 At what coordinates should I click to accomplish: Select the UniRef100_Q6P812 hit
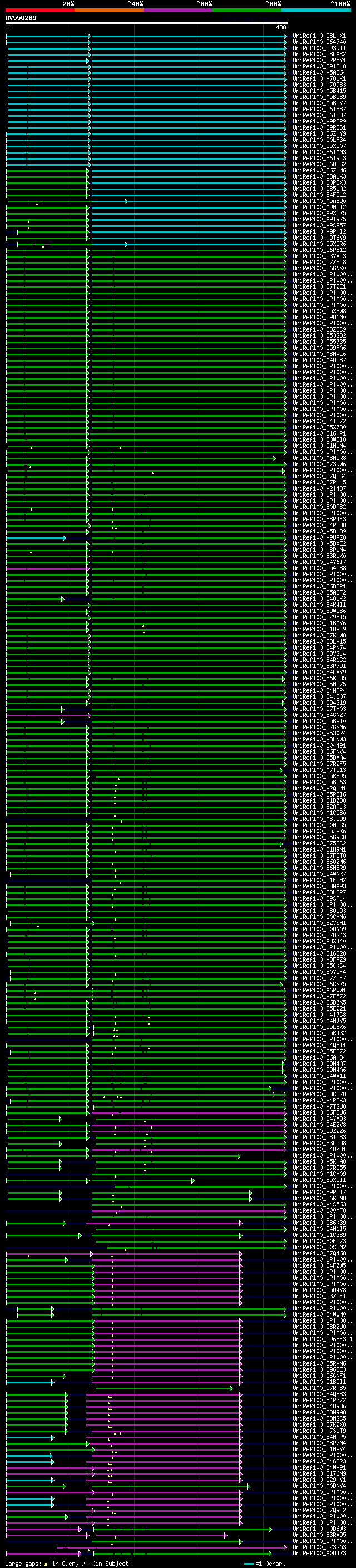click(x=319, y=250)
